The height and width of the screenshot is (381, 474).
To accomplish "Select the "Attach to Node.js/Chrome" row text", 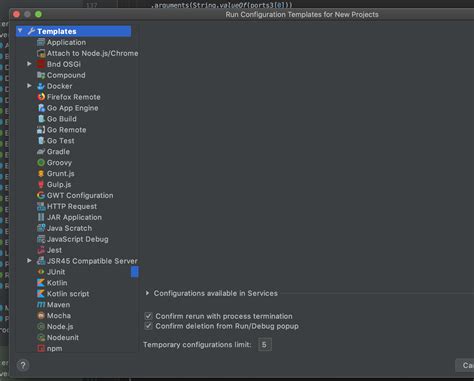I will [x=93, y=53].
